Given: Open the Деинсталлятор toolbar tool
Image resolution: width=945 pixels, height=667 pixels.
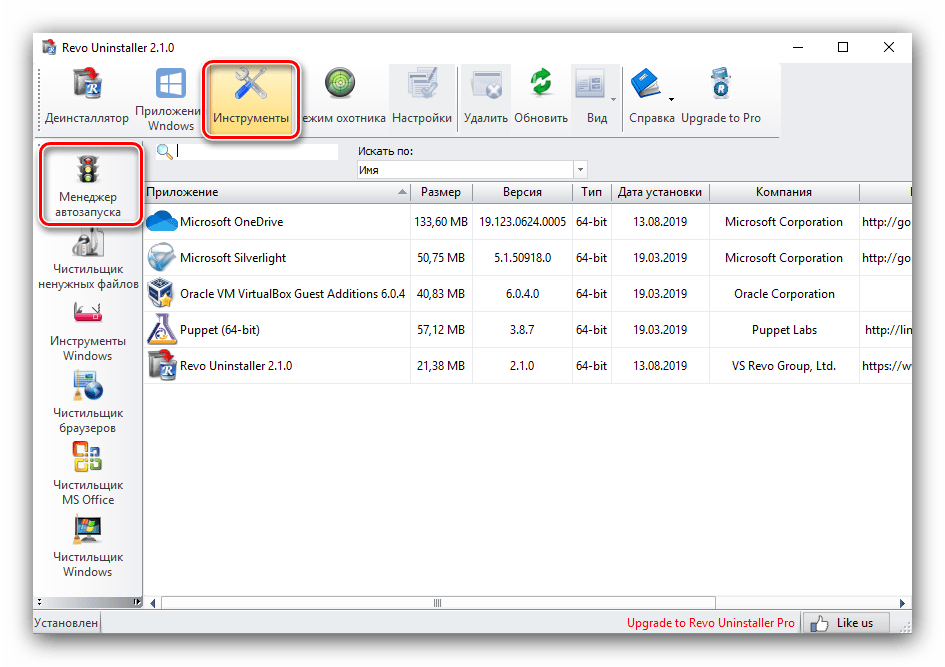Looking at the screenshot, I should pyautogui.click(x=86, y=97).
